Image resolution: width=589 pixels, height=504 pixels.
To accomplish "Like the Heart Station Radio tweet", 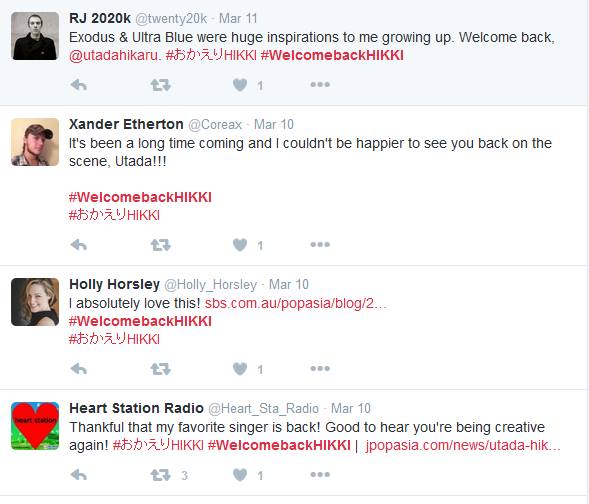I will point(240,475).
